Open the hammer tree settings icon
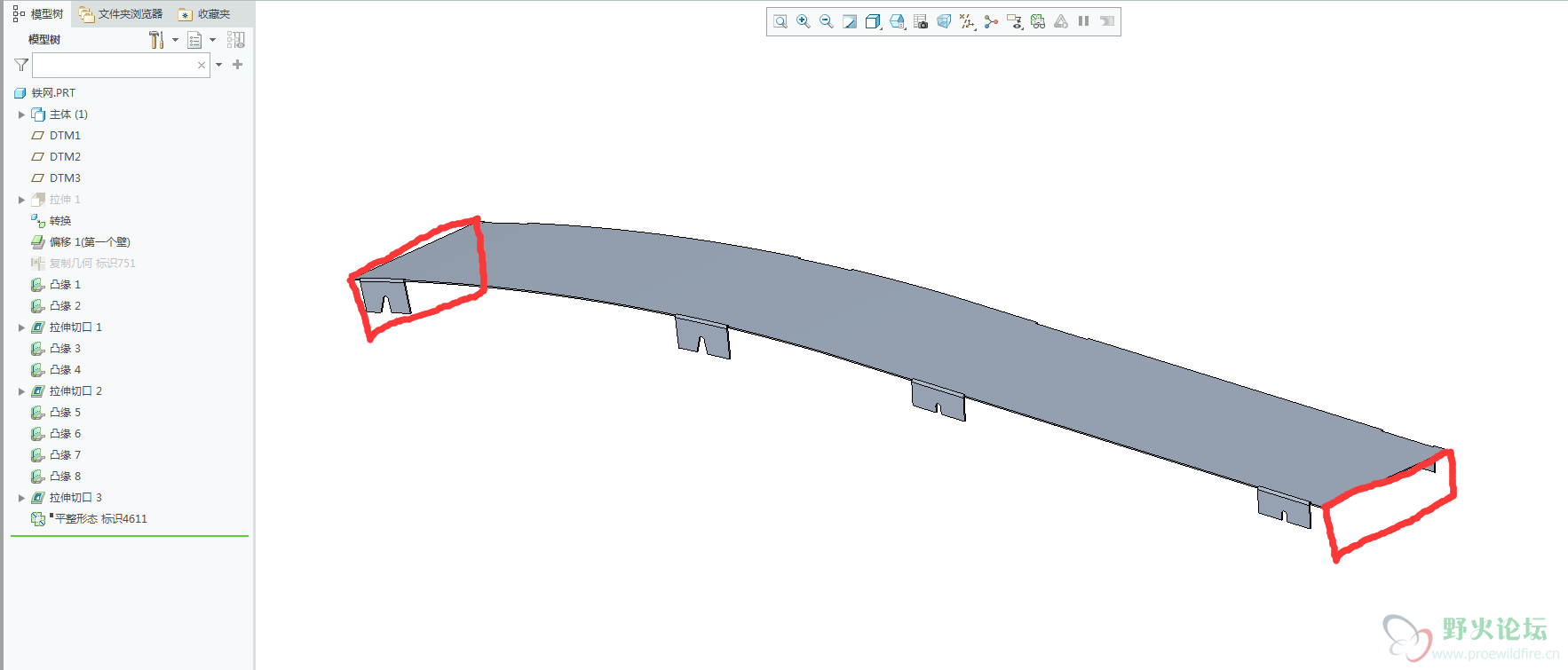 [x=156, y=40]
